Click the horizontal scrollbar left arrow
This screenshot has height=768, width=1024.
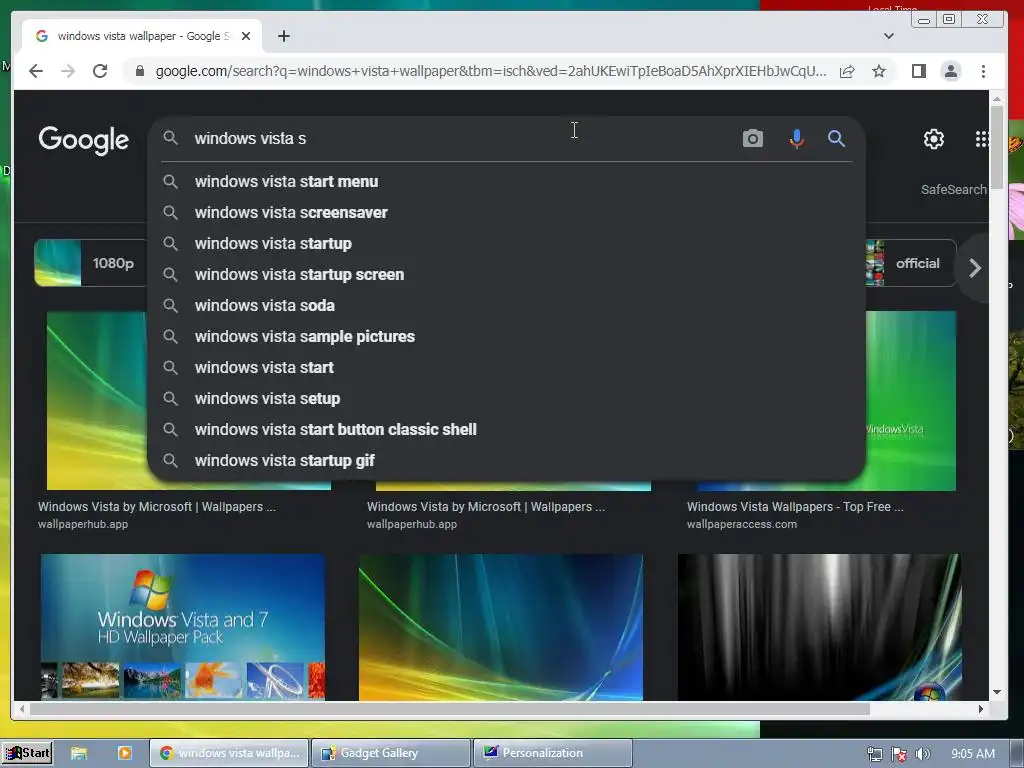point(22,709)
